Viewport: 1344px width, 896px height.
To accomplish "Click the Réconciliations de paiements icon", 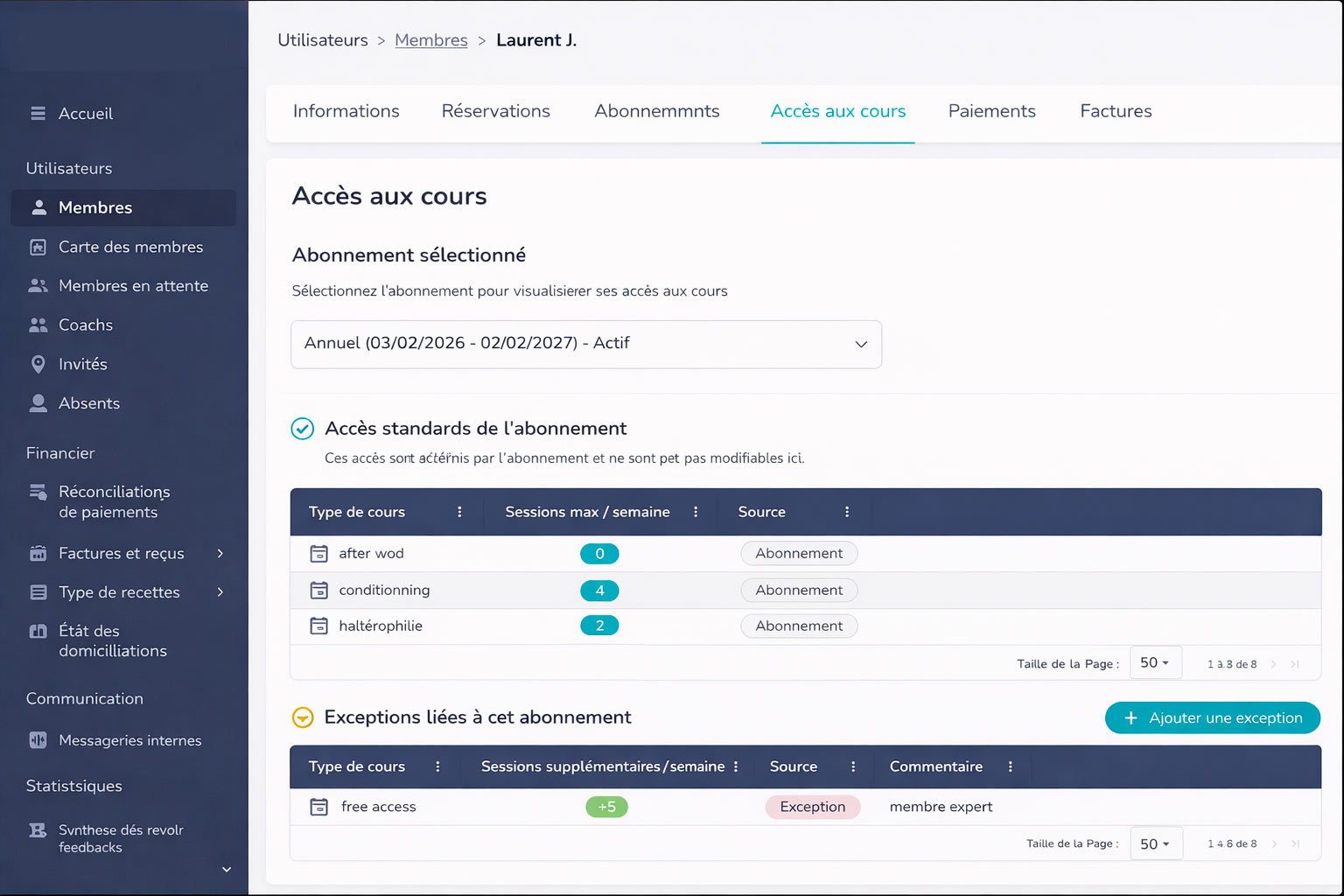I will tap(38, 492).
